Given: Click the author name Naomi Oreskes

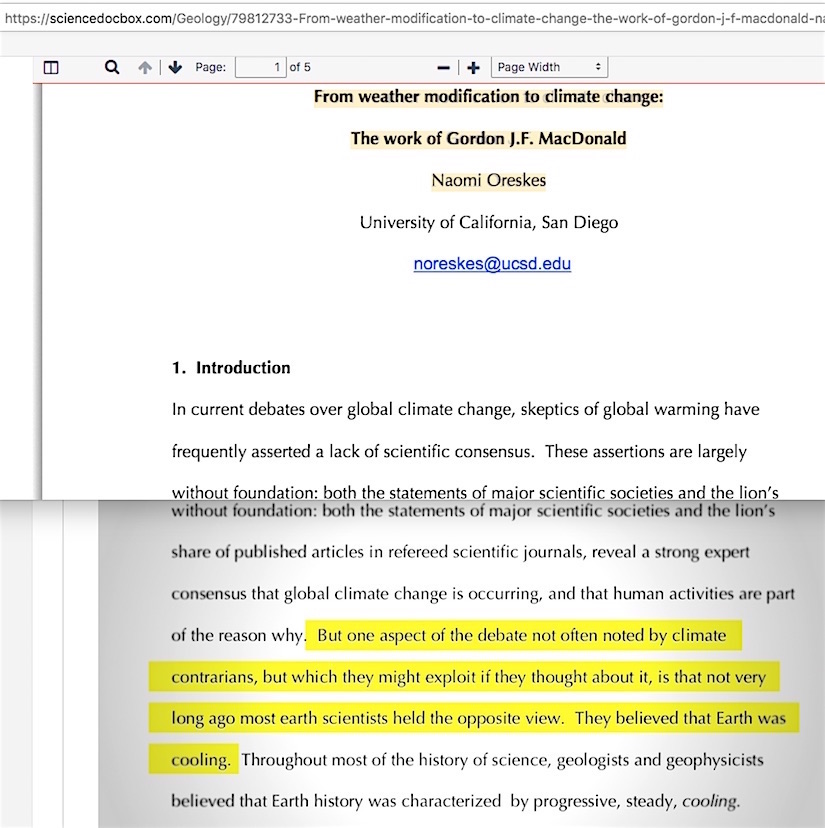Looking at the screenshot, I should (x=488, y=181).
